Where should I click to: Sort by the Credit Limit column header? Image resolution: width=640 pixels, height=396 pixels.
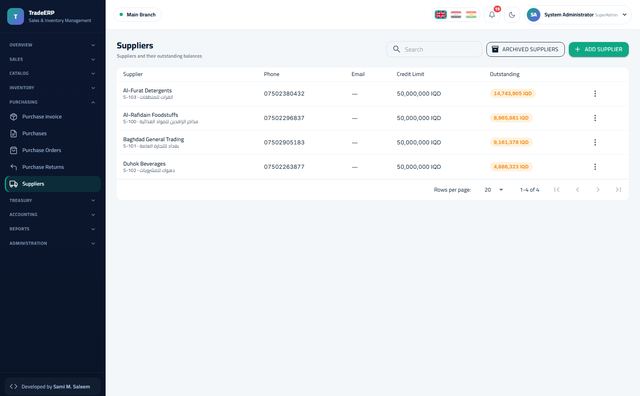pyautogui.click(x=410, y=74)
